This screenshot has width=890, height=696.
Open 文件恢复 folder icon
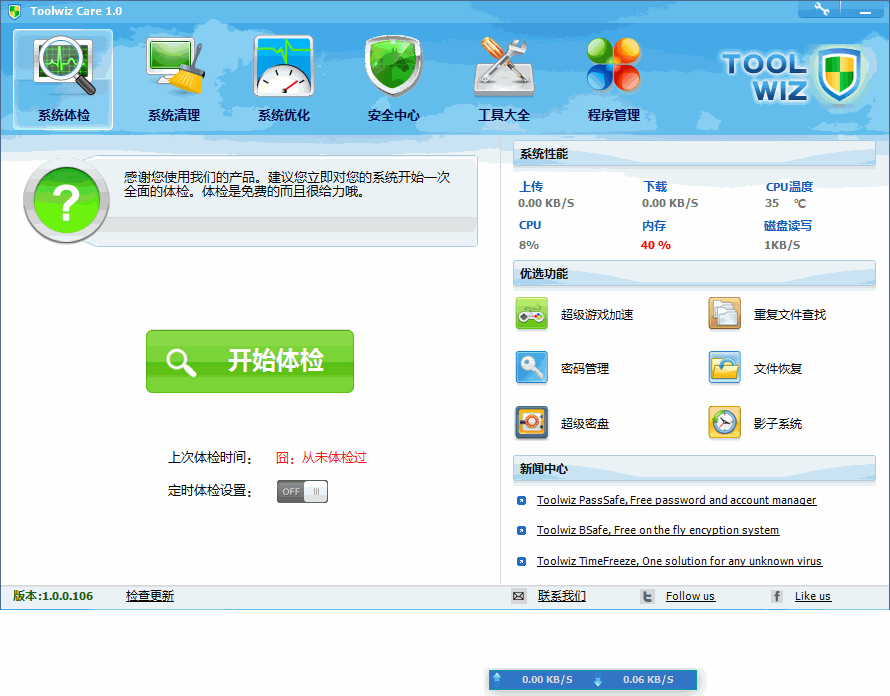coord(725,368)
